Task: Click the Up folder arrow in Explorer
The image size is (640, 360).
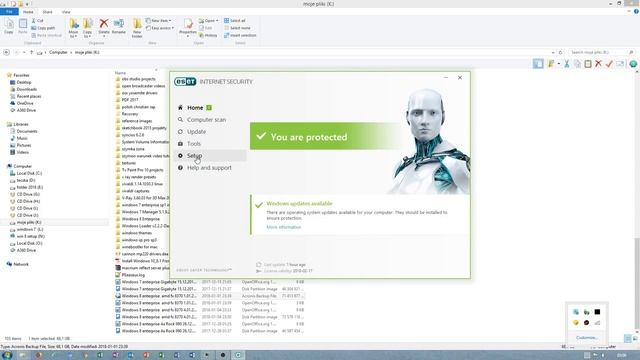Action: click(x=31, y=52)
